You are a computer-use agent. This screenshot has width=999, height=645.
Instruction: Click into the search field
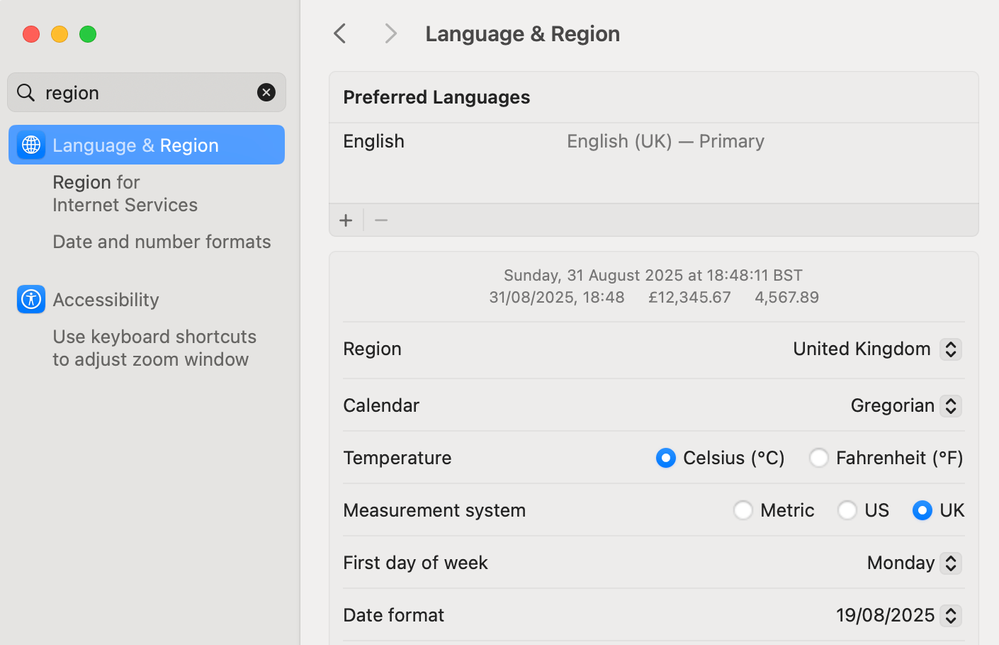pos(147,92)
